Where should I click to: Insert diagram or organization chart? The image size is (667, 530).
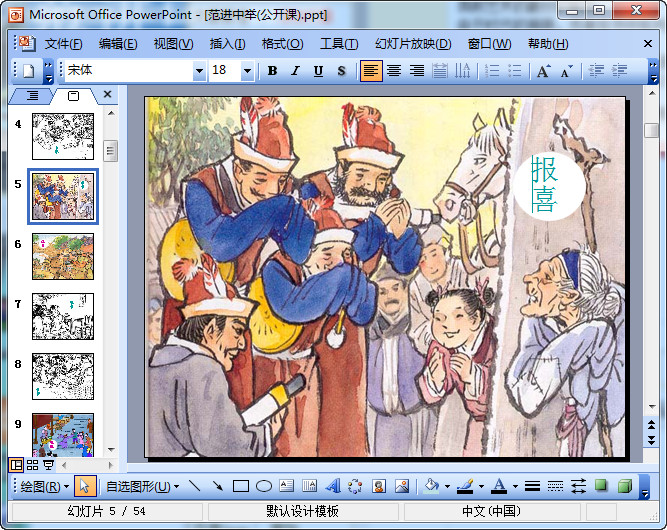[355, 486]
